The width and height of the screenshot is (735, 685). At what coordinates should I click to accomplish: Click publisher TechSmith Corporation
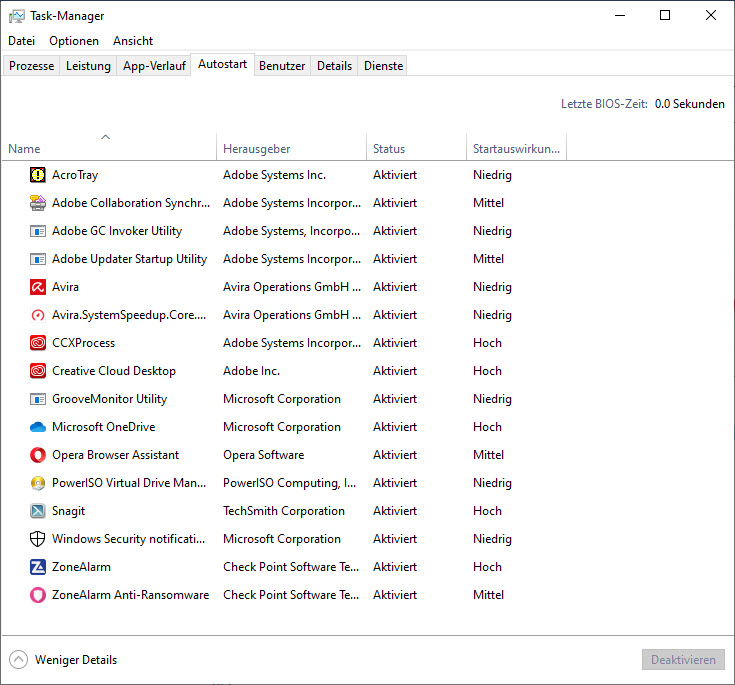click(284, 511)
